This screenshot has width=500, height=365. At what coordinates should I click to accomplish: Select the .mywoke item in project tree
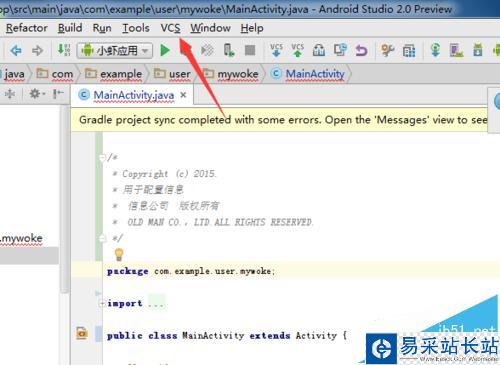point(22,238)
